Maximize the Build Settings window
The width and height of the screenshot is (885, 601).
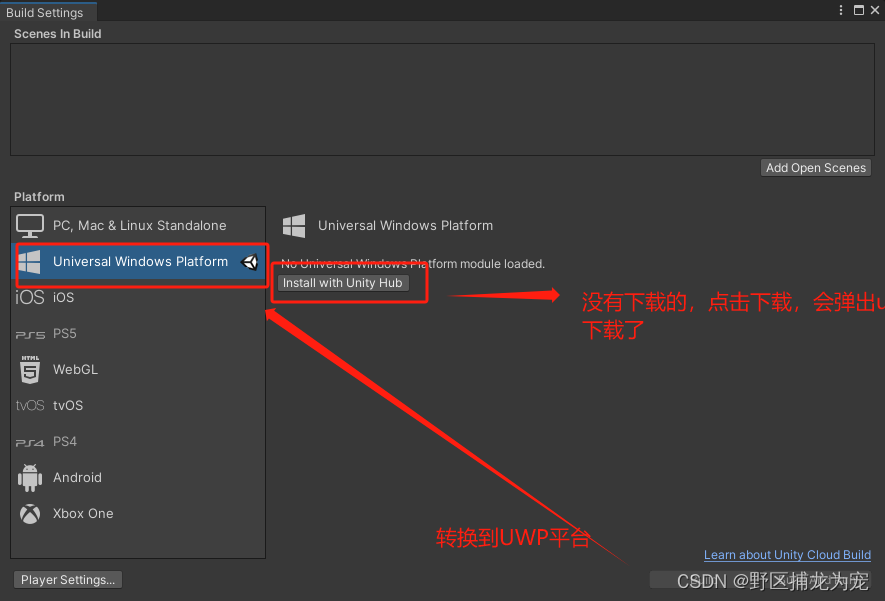858,10
